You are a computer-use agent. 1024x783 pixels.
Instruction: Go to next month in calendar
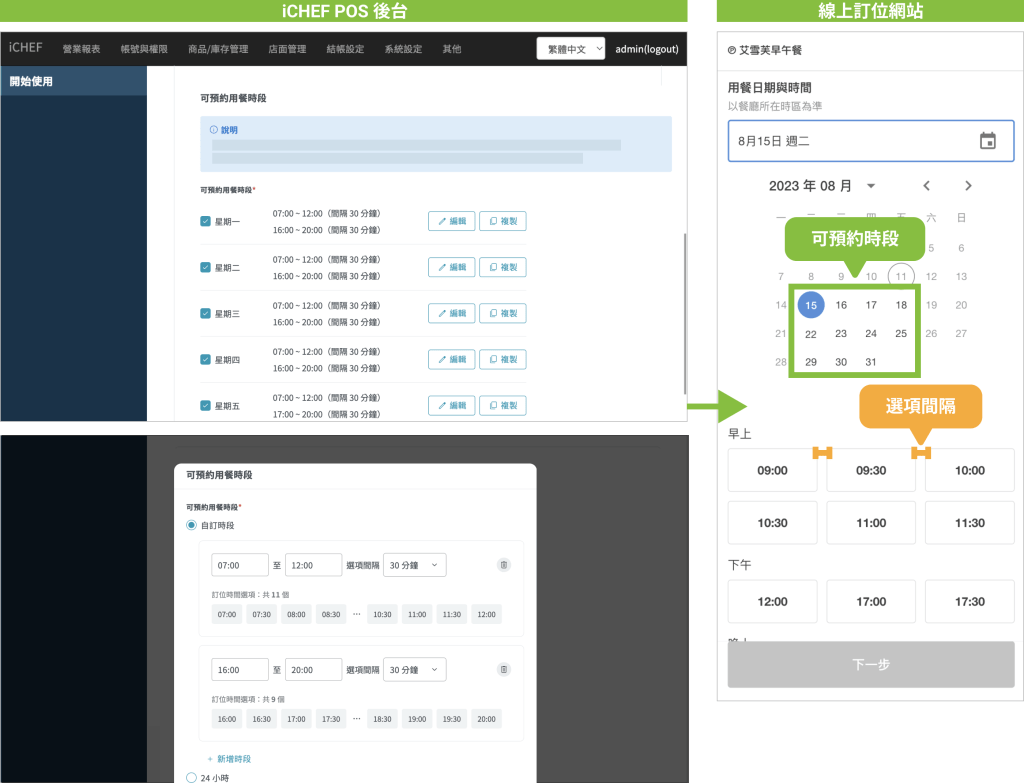click(967, 186)
